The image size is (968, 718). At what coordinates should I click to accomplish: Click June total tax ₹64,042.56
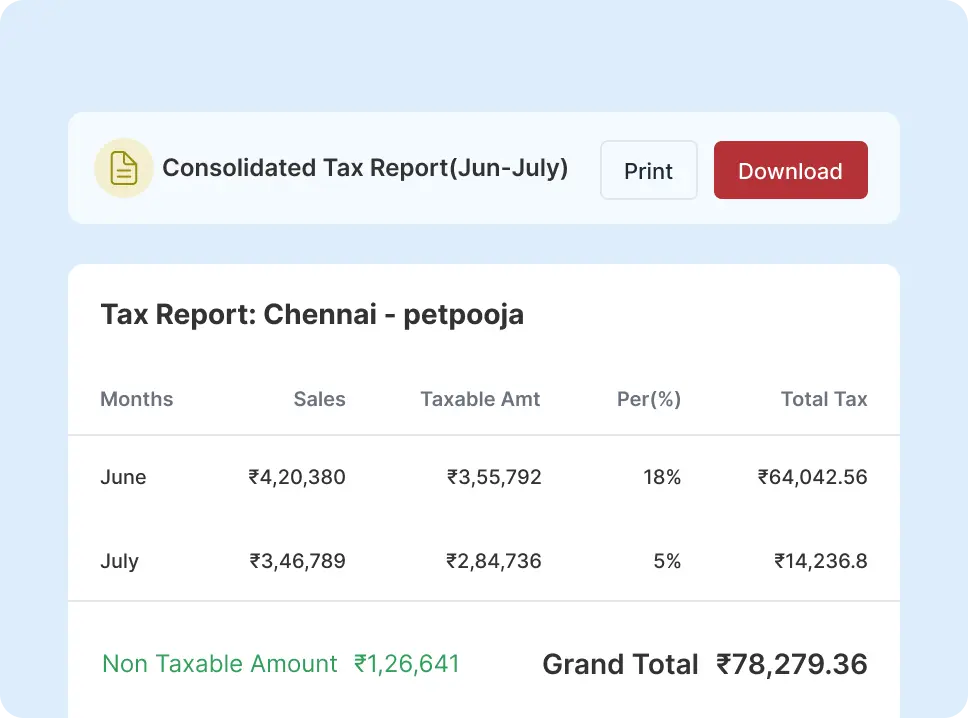pyautogui.click(x=812, y=477)
